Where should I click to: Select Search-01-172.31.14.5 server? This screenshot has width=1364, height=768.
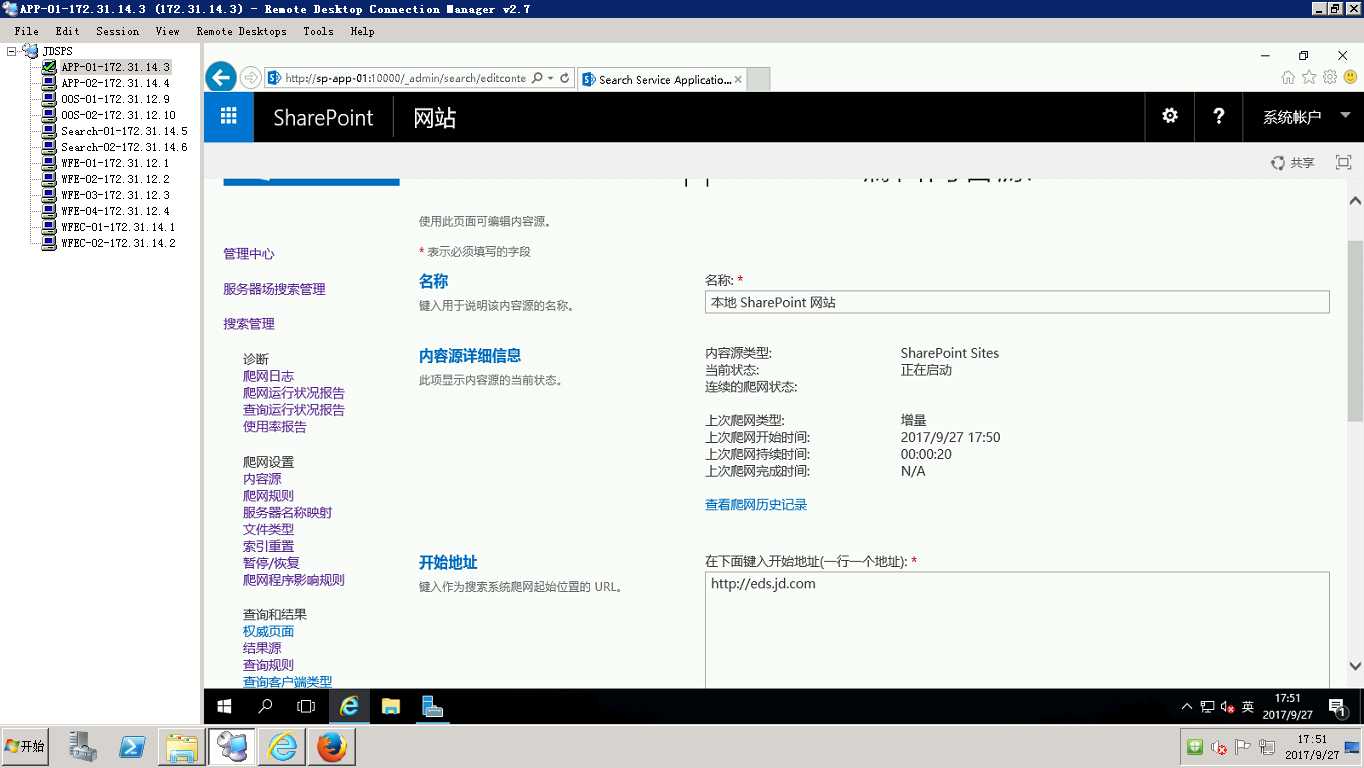[x=124, y=131]
